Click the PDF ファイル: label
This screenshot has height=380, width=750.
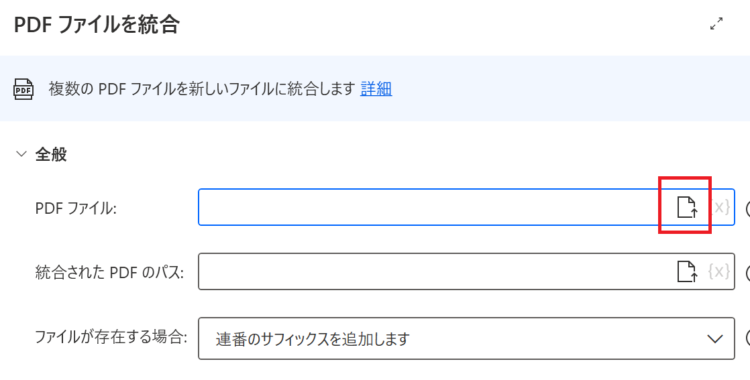tap(76, 208)
